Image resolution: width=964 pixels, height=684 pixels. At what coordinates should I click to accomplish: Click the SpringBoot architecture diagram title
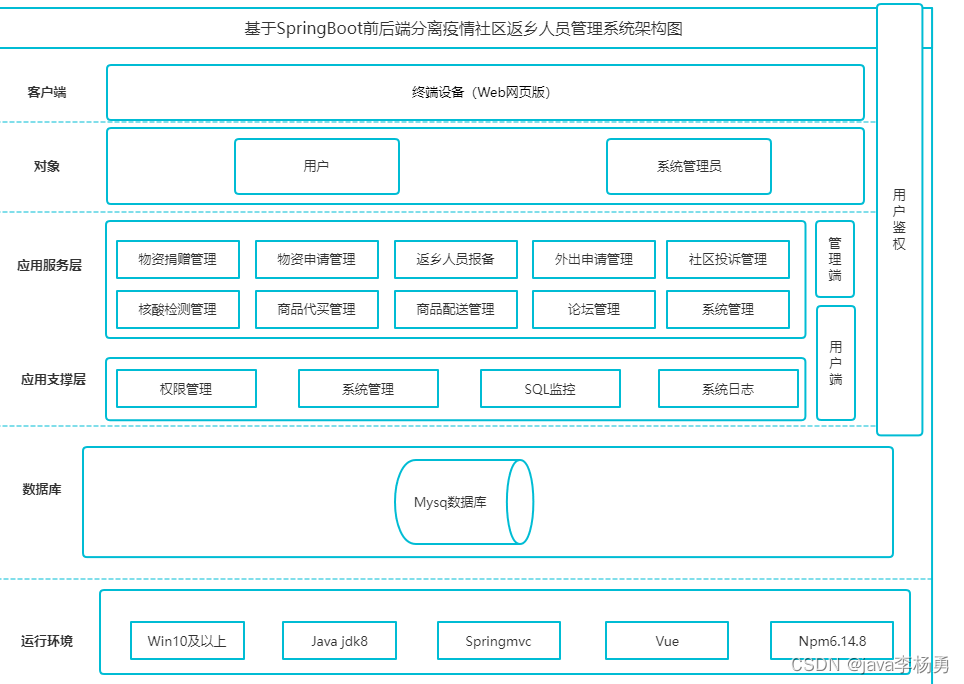click(464, 29)
